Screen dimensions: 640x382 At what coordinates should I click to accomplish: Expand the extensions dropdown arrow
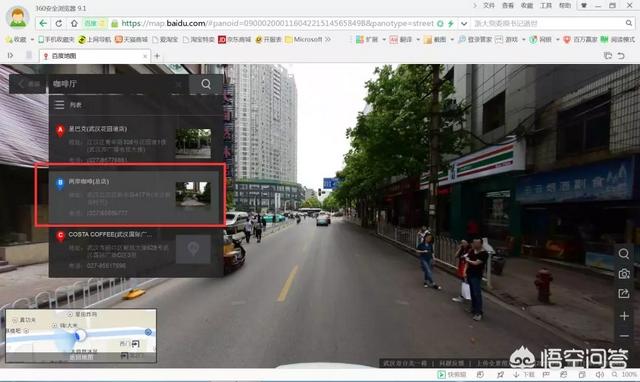[x=384, y=40]
